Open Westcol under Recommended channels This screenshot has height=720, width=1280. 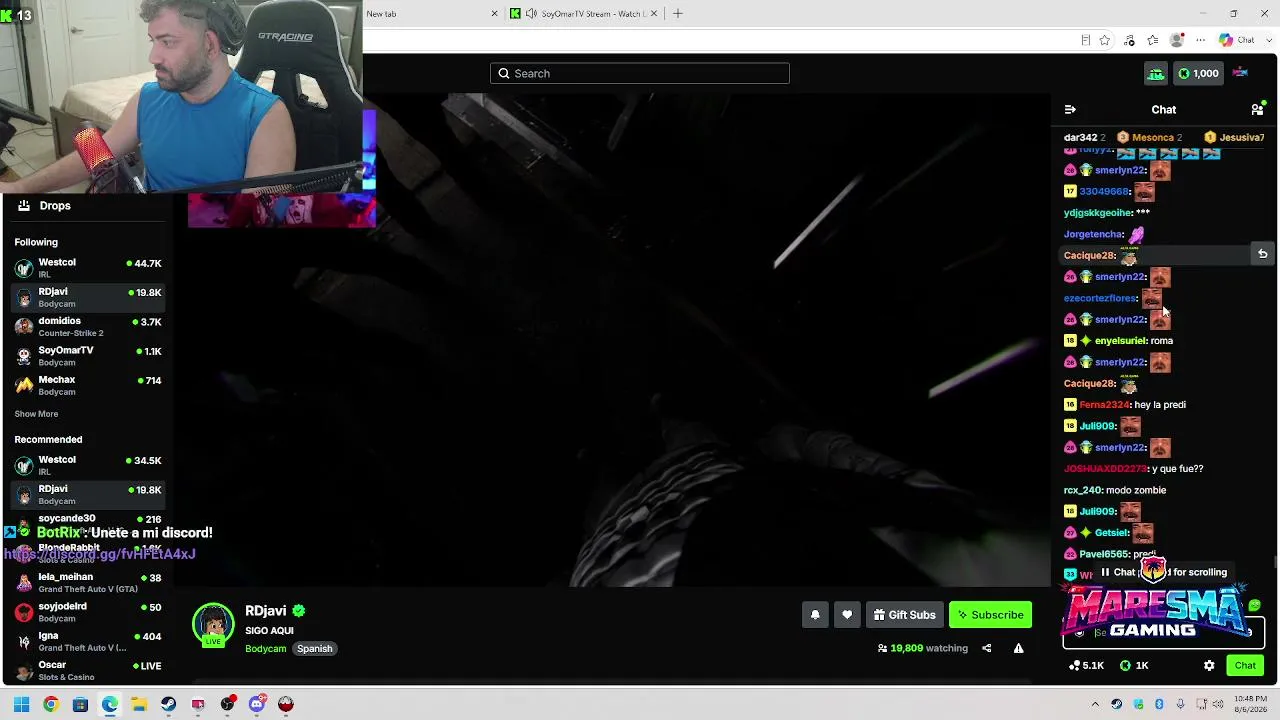pyautogui.click(x=88, y=465)
